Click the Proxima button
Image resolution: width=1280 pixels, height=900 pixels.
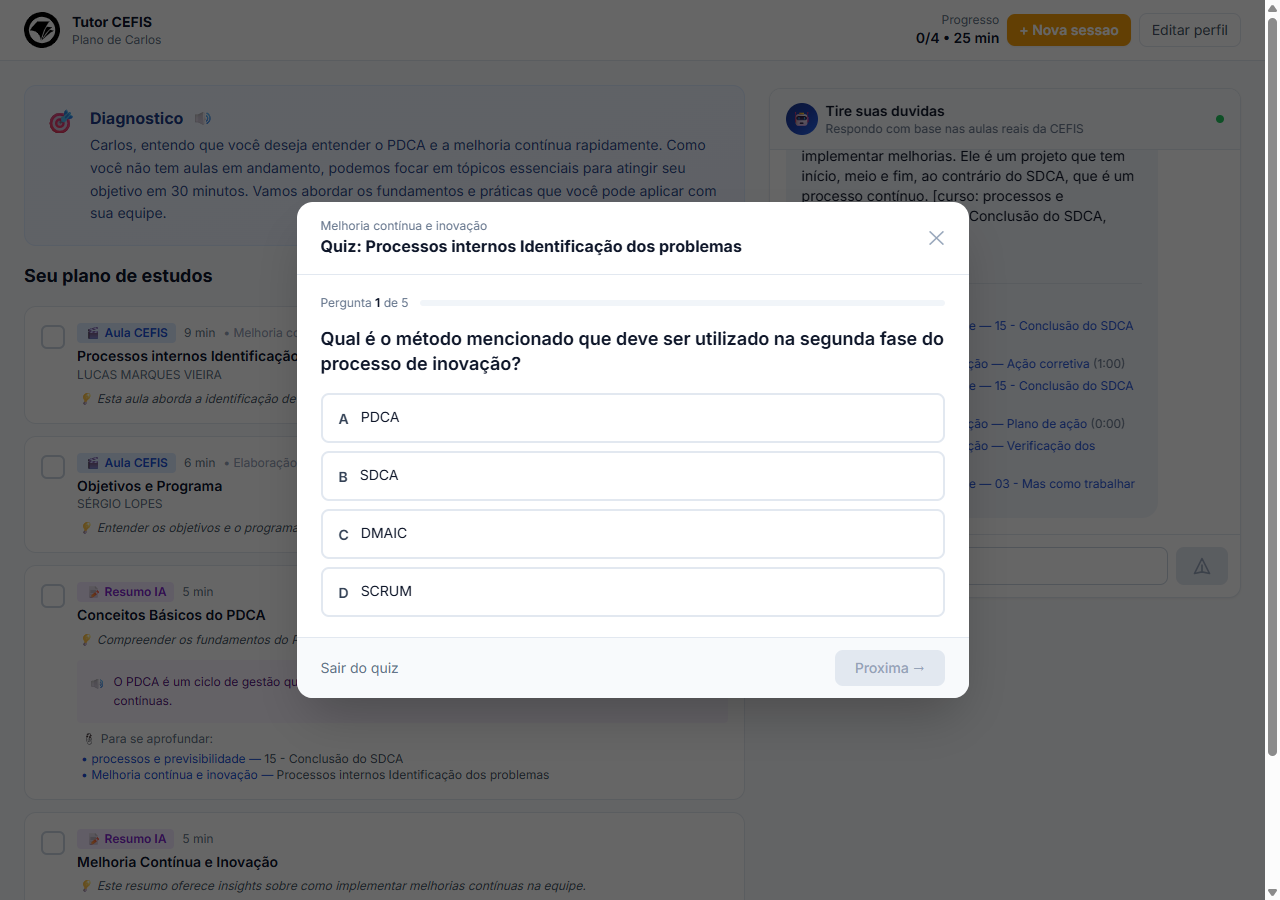click(x=890, y=668)
